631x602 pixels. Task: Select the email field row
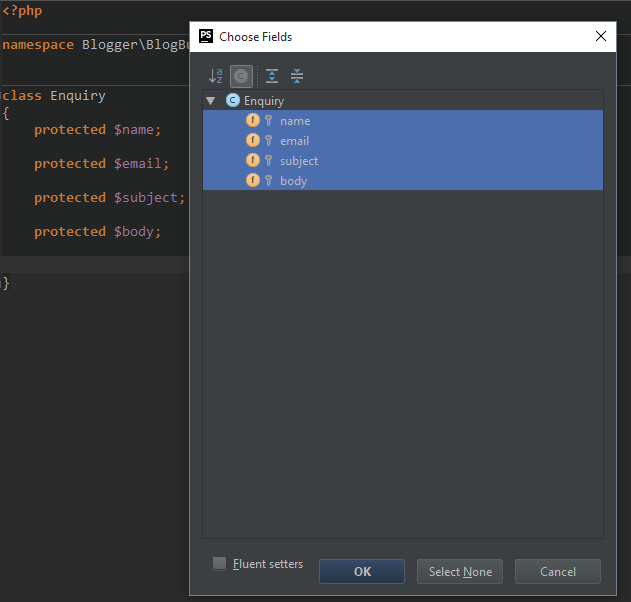[x=295, y=141]
